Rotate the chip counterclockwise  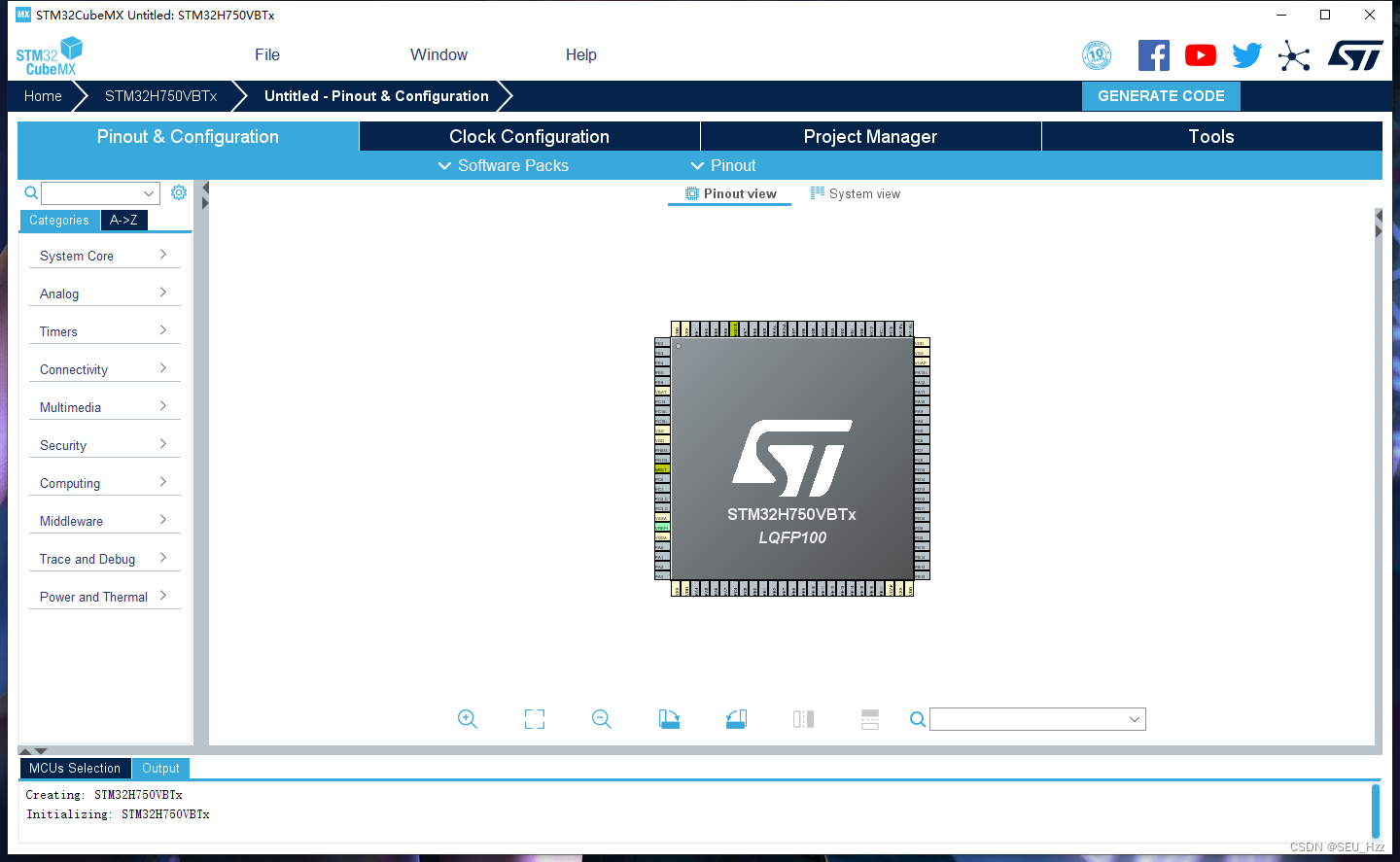[736, 719]
